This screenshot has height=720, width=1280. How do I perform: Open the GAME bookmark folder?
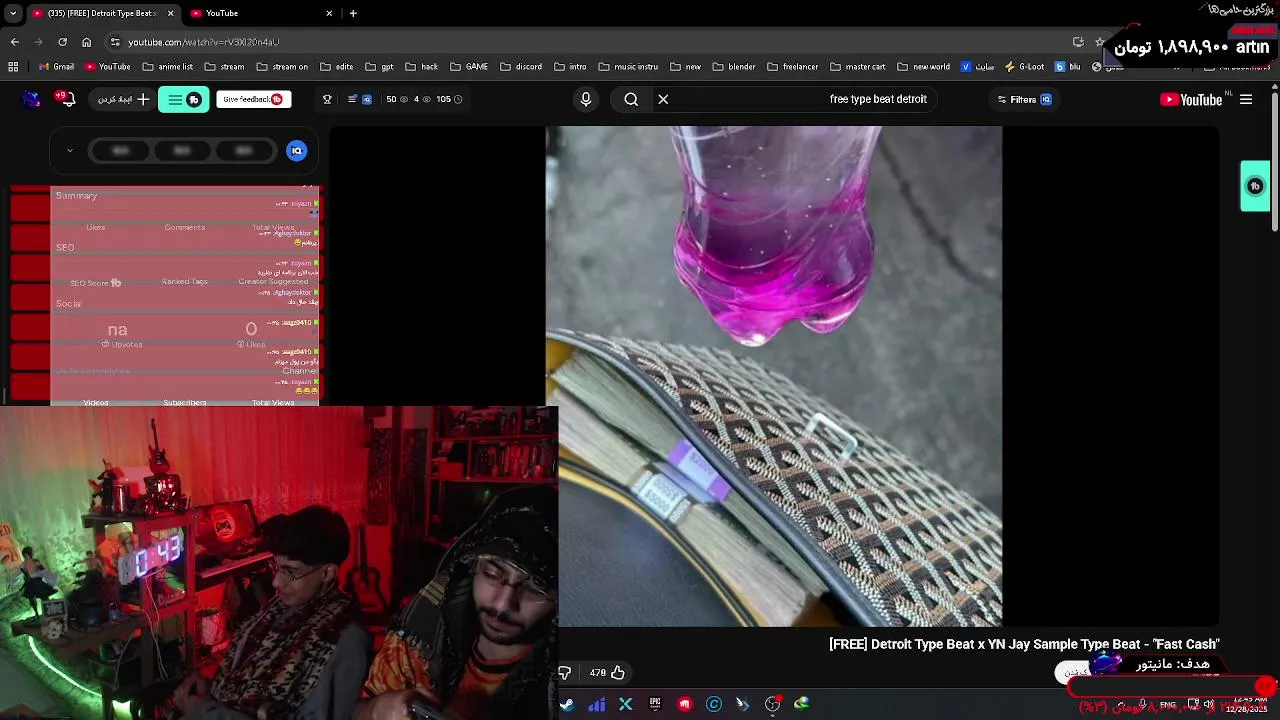469,67
